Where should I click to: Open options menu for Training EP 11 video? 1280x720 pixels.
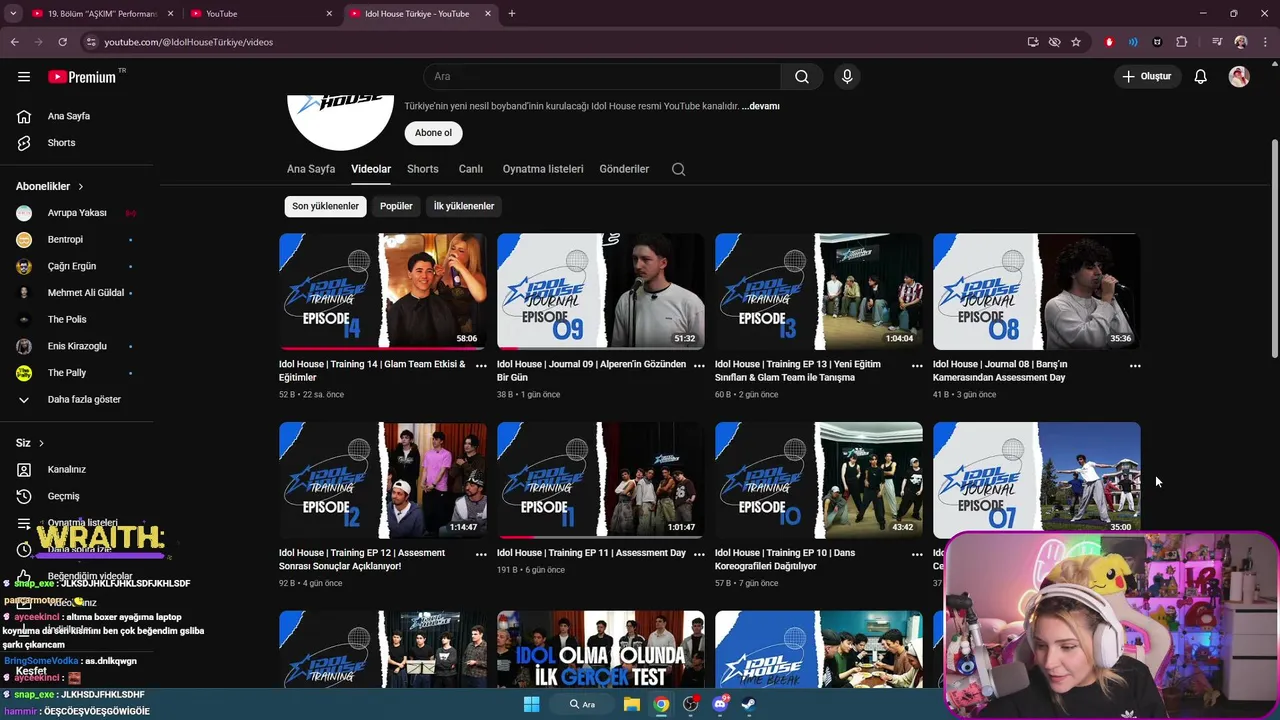coord(699,554)
